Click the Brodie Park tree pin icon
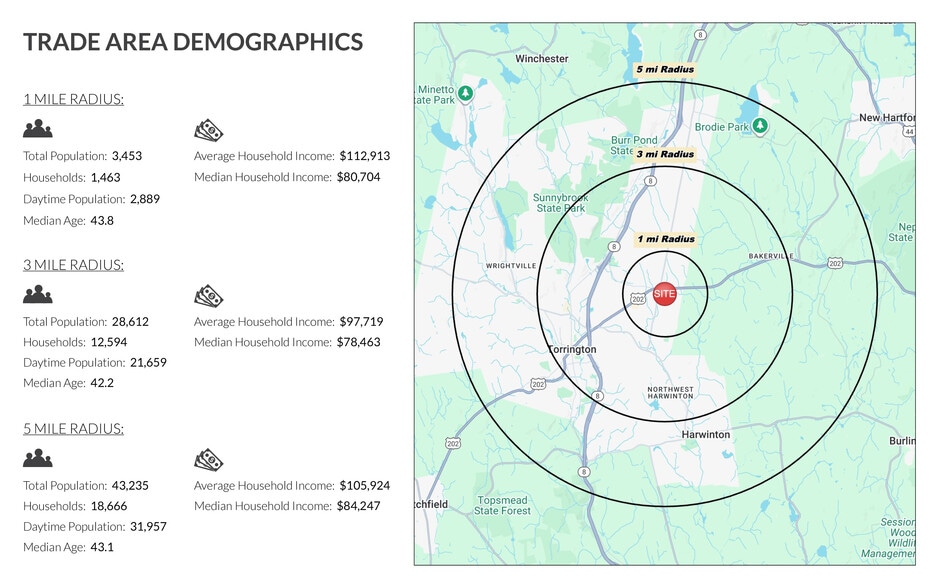 760,126
